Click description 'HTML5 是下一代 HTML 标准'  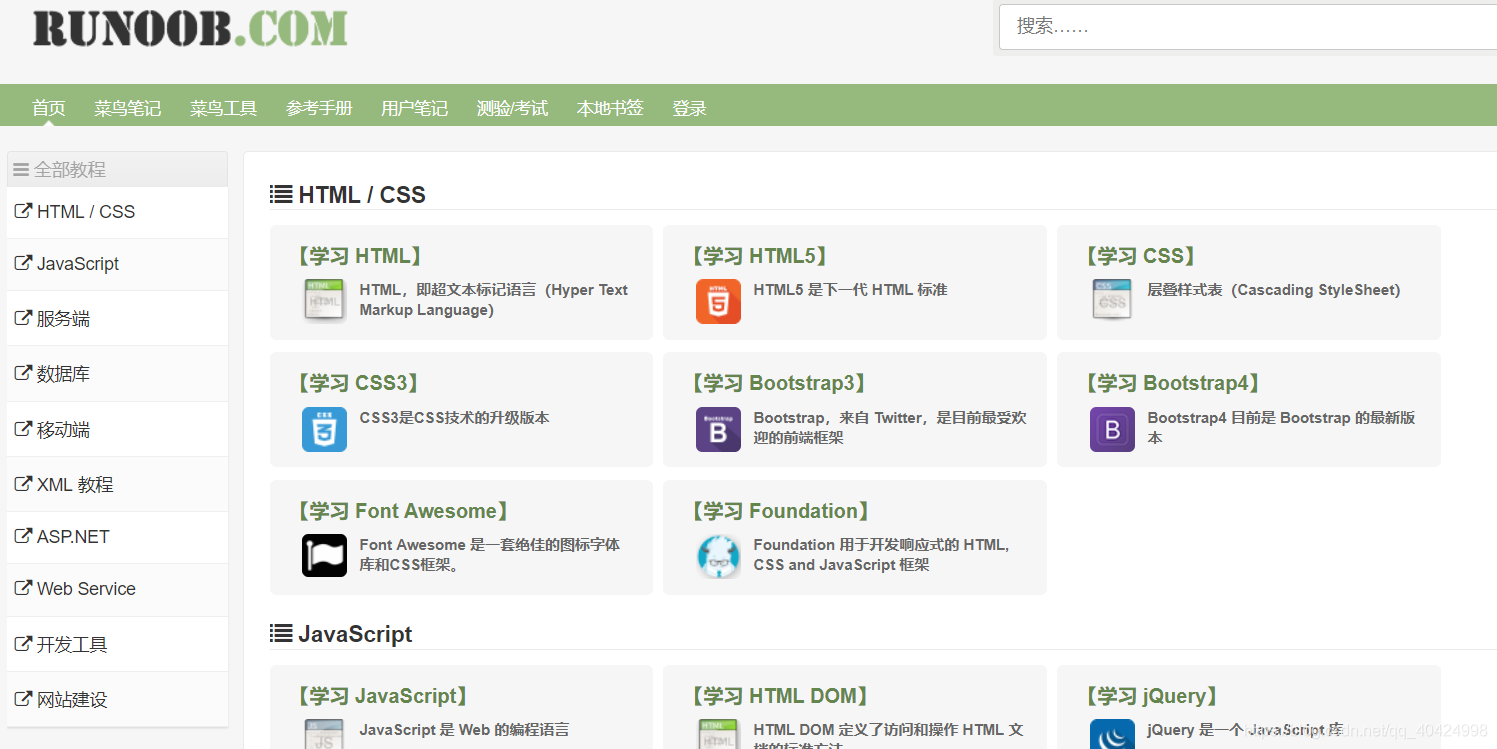pos(850,290)
